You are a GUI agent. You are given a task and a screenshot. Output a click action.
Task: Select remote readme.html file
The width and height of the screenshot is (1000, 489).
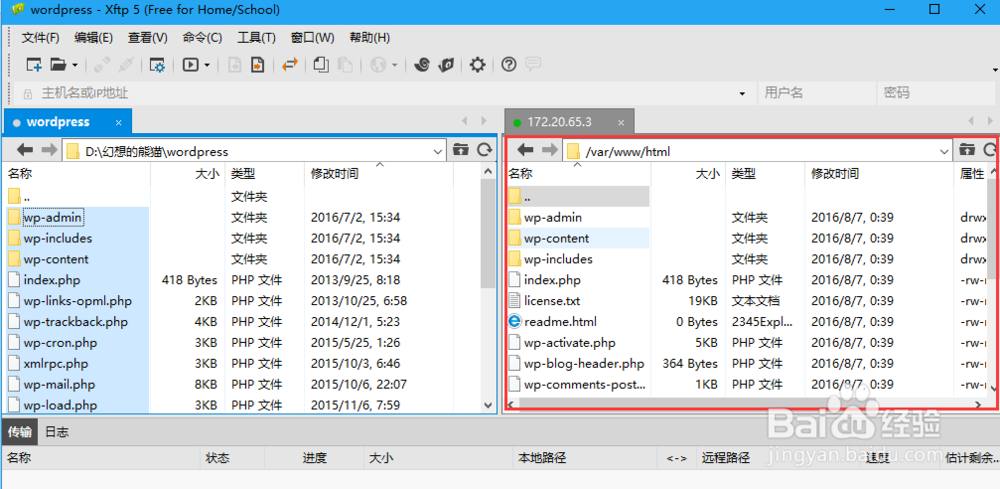pyautogui.click(x=560, y=322)
